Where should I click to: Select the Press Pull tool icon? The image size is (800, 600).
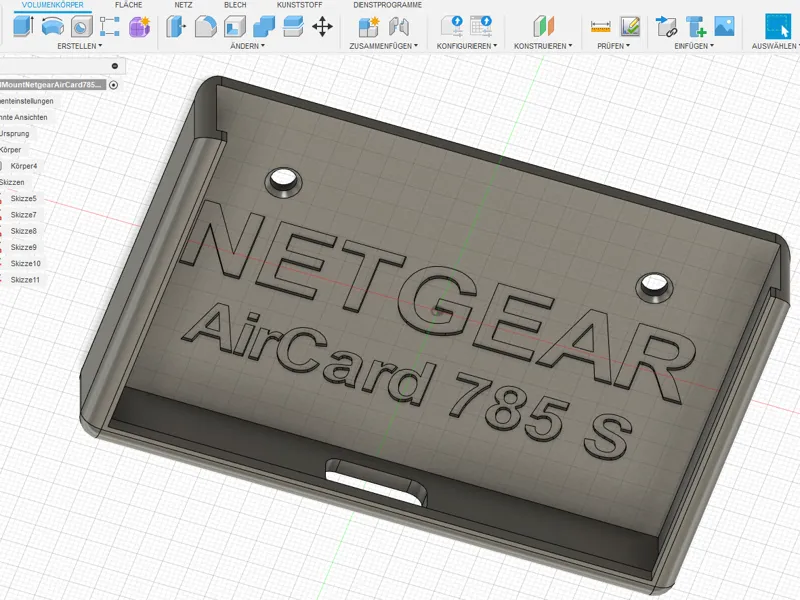[176, 26]
